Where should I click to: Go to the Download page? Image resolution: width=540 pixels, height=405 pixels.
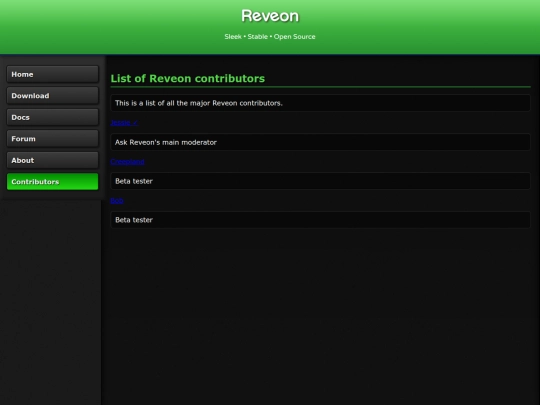tap(52, 95)
